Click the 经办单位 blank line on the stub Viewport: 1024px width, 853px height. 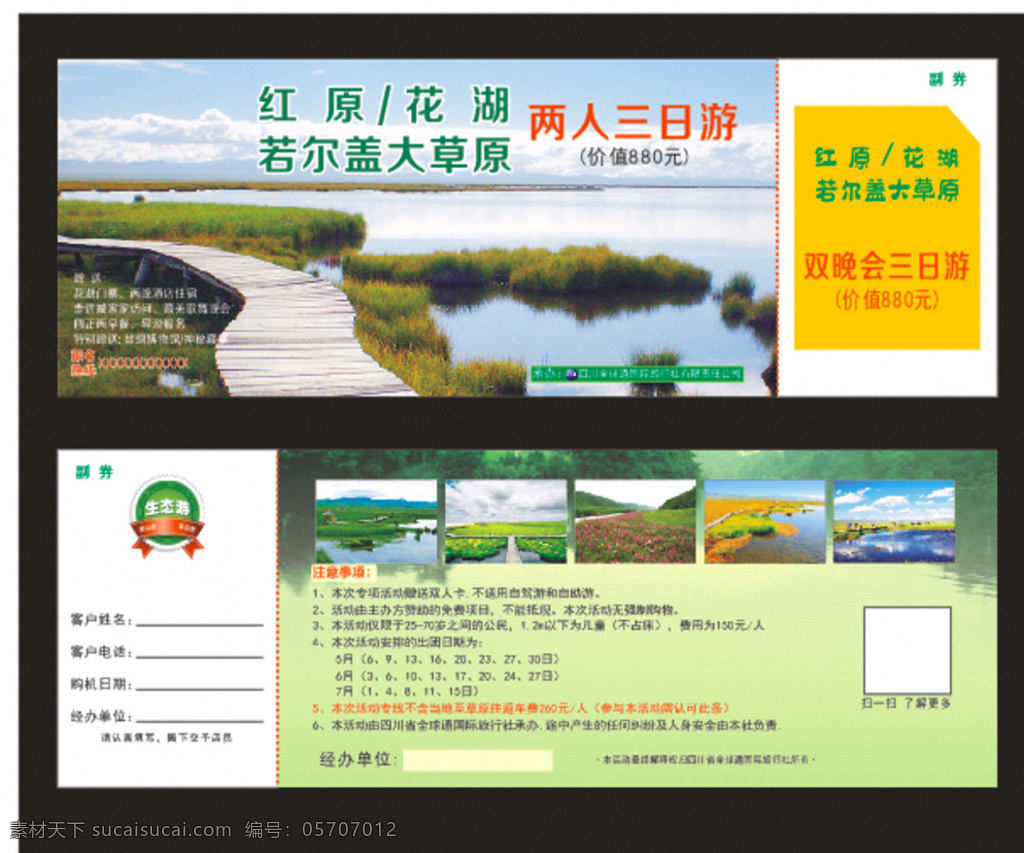tap(199, 721)
